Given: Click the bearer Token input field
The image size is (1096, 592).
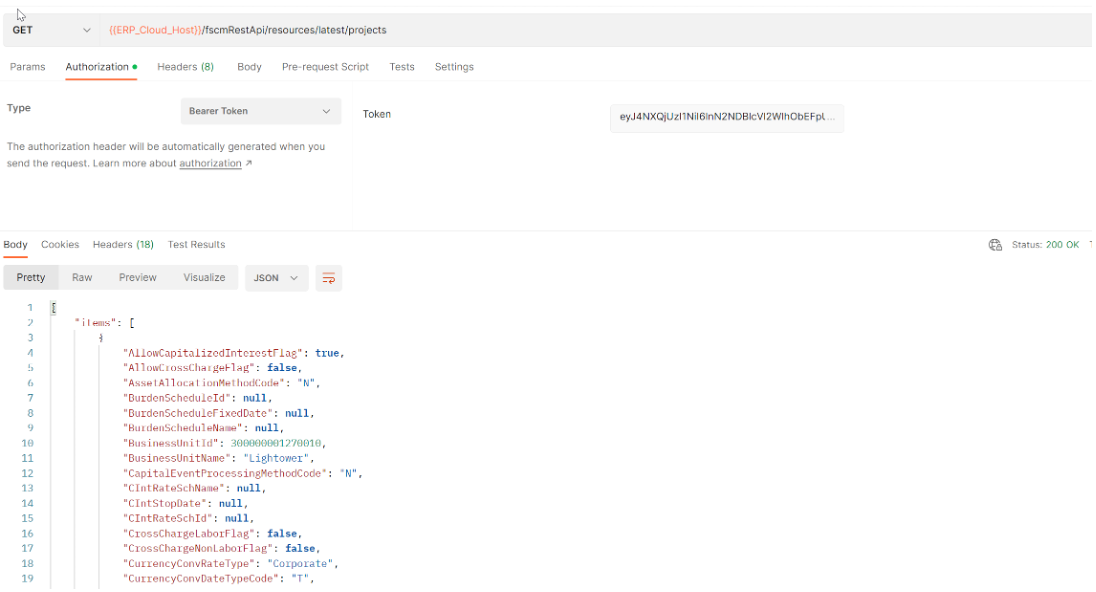Looking at the screenshot, I should coord(725,118).
